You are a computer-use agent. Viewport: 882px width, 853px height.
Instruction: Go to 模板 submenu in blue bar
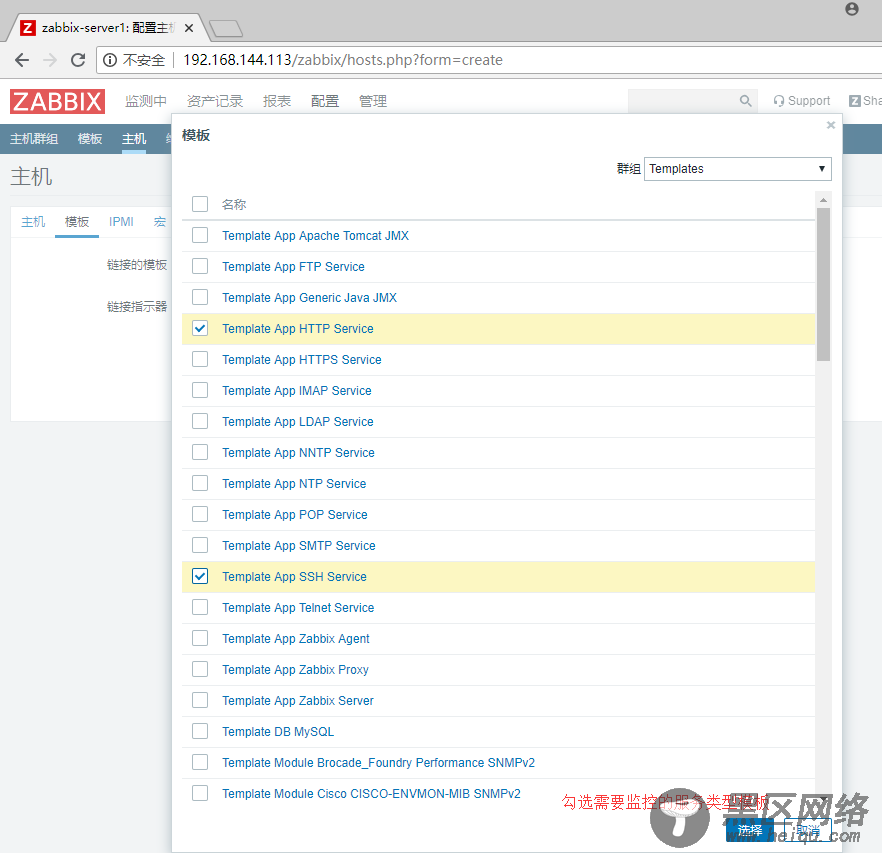(90, 139)
